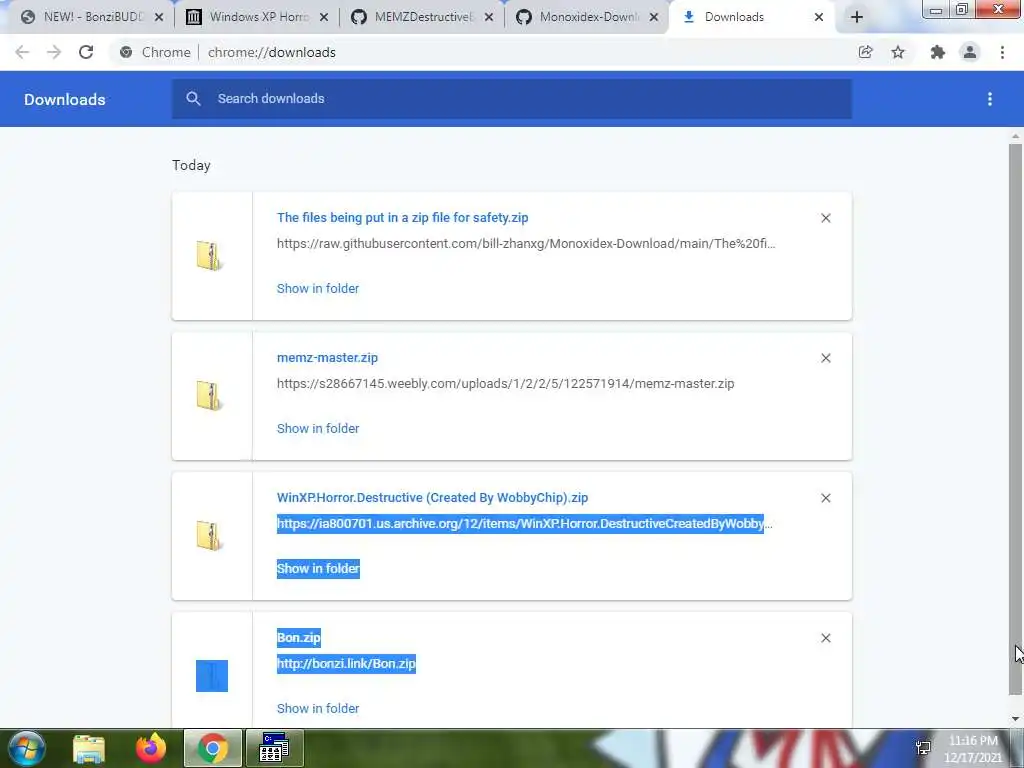Click the search magnifier icon
This screenshot has height=768, width=1024.
coord(193,99)
